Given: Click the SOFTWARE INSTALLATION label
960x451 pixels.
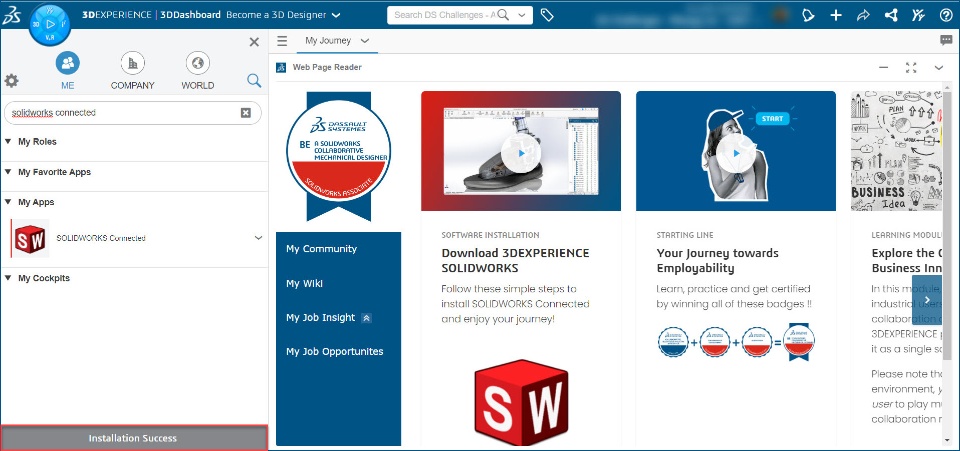Looking at the screenshot, I should (x=490, y=235).
